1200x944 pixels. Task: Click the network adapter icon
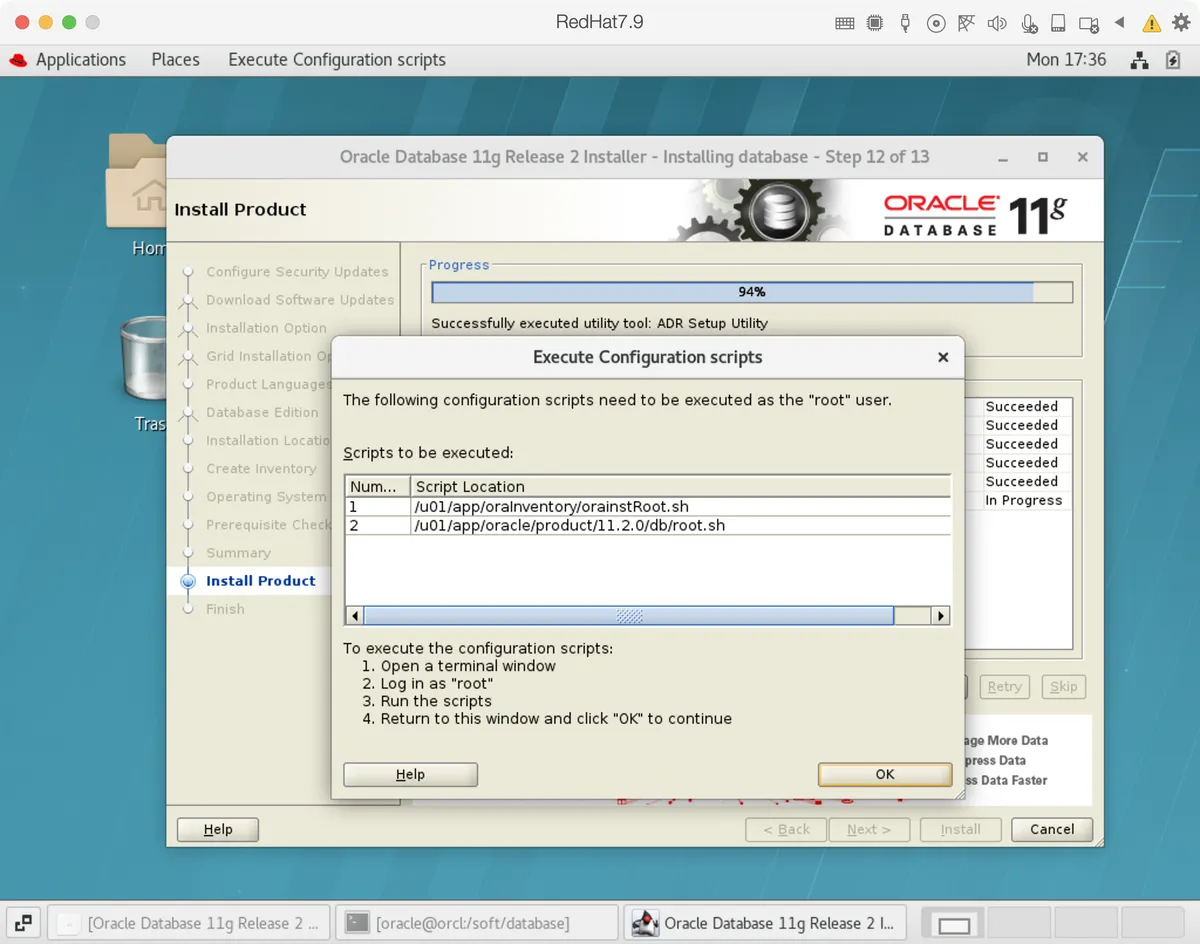click(x=967, y=22)
